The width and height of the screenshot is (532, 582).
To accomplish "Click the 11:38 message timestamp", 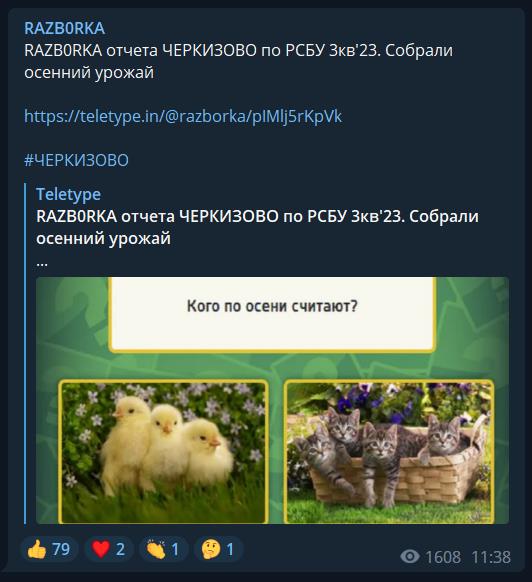I will pos(491,557).
